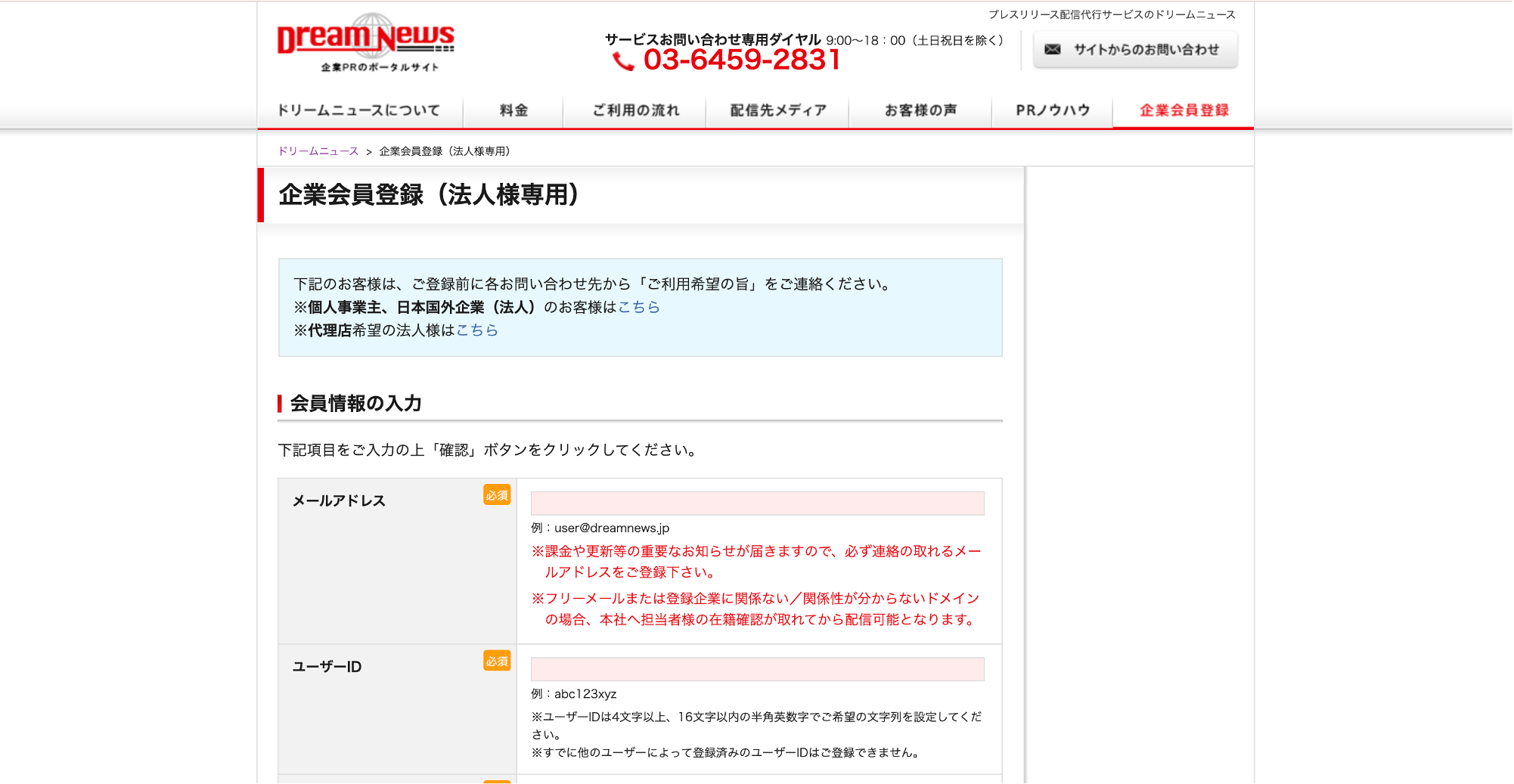The height and width of the screenshot is (784, 1514).
Task: Go to the 料金 pricing page
Action: click(x=513, y=110)
